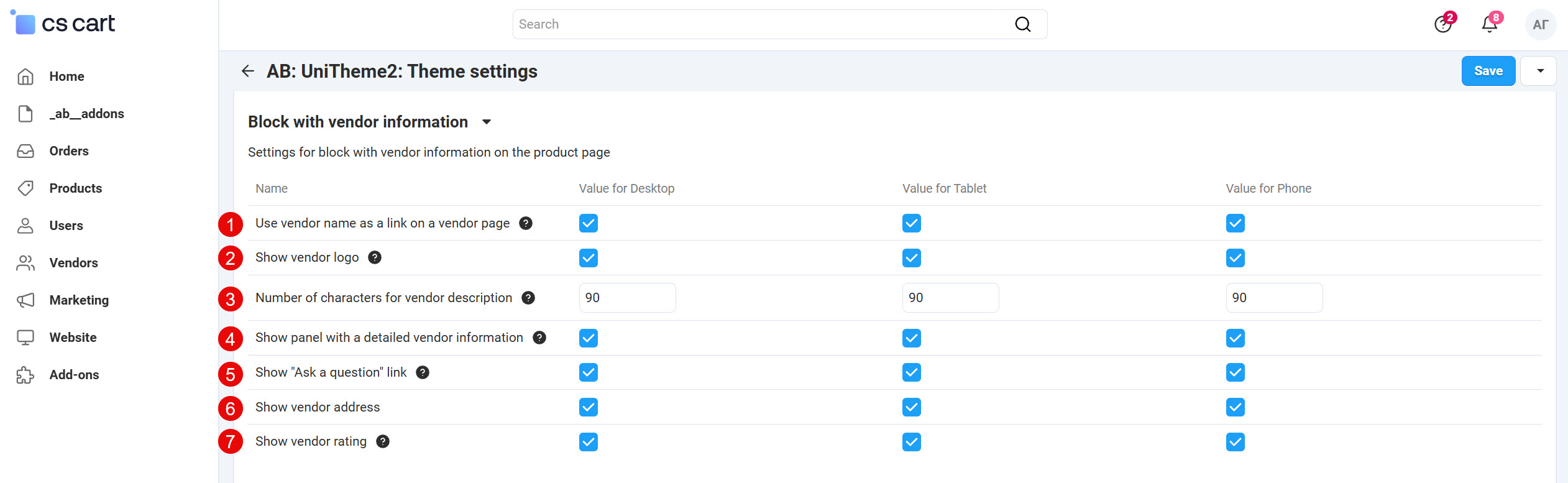Click the Vendors people icon
Viewport: 1568px width, 483px height.
point(25,263)
